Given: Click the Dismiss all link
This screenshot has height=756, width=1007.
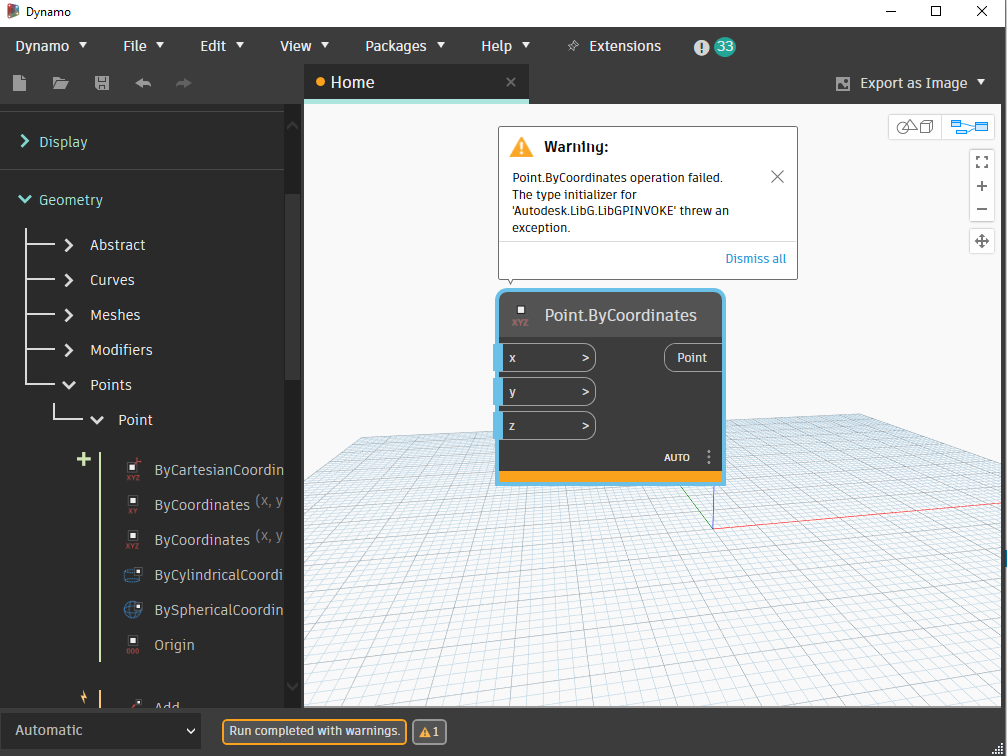Looking at the screenshot, I should (x=755, y=258).
